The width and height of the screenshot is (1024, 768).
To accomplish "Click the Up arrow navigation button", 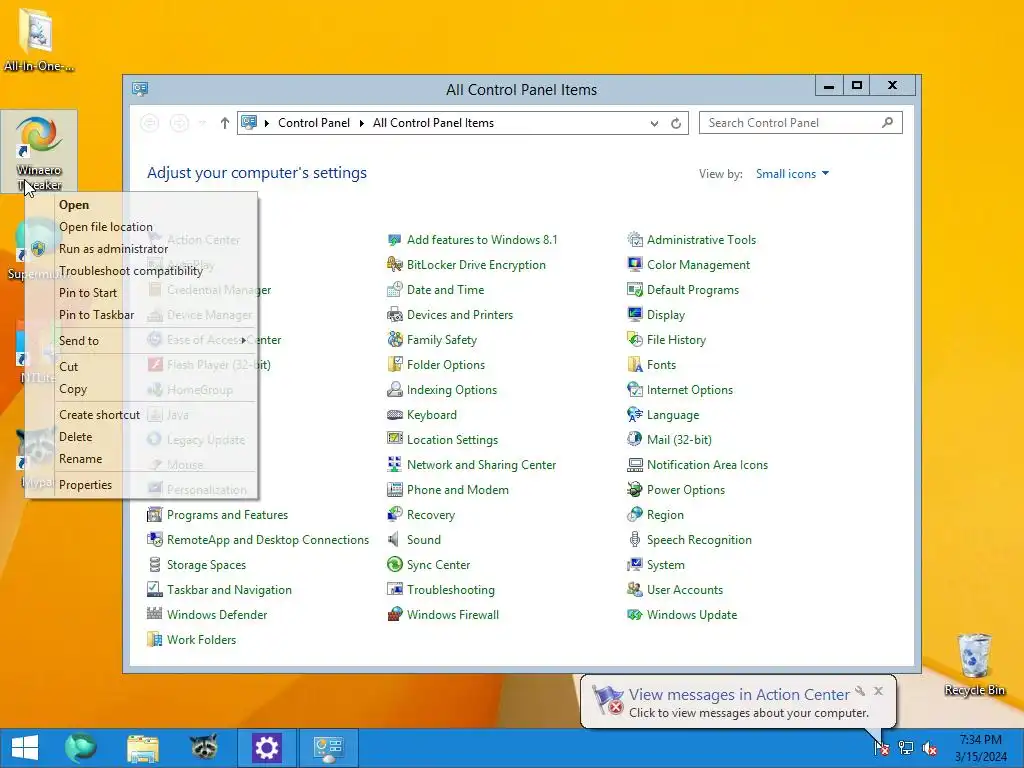I will click(x=225, y=123).
